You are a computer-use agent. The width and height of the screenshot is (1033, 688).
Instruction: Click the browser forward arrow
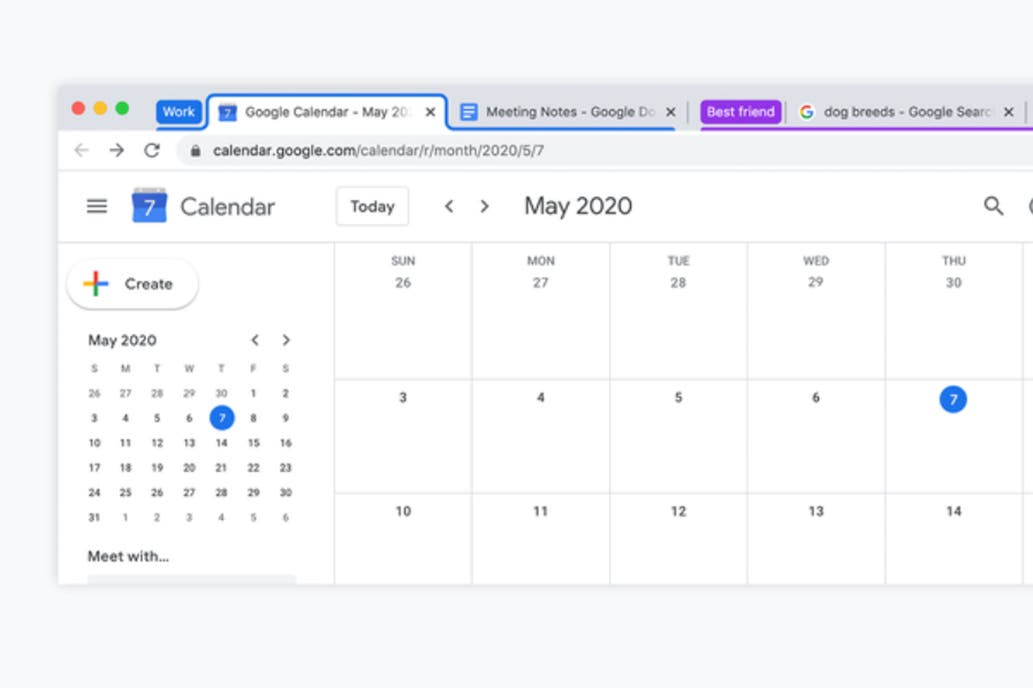[117, 150]
